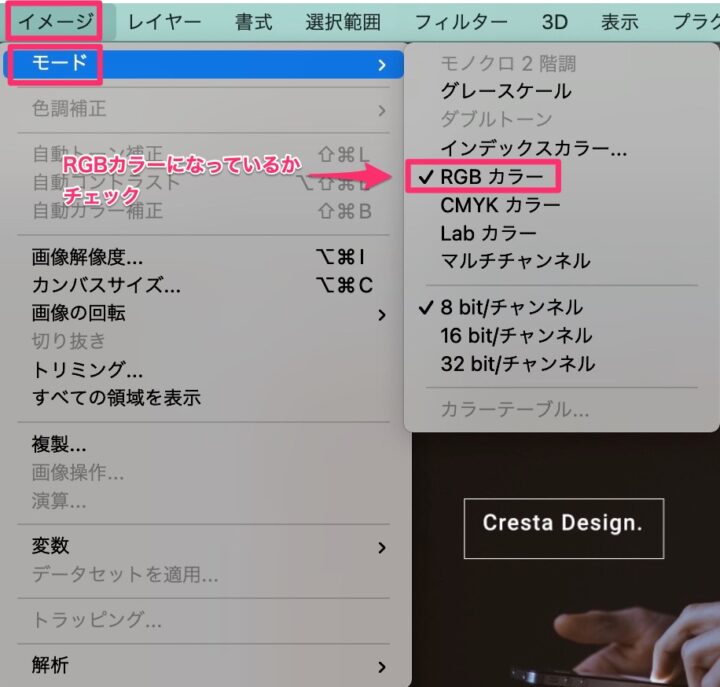Switch mode to グレースケール
Screen dimensions: 720x687
(561, 91)
